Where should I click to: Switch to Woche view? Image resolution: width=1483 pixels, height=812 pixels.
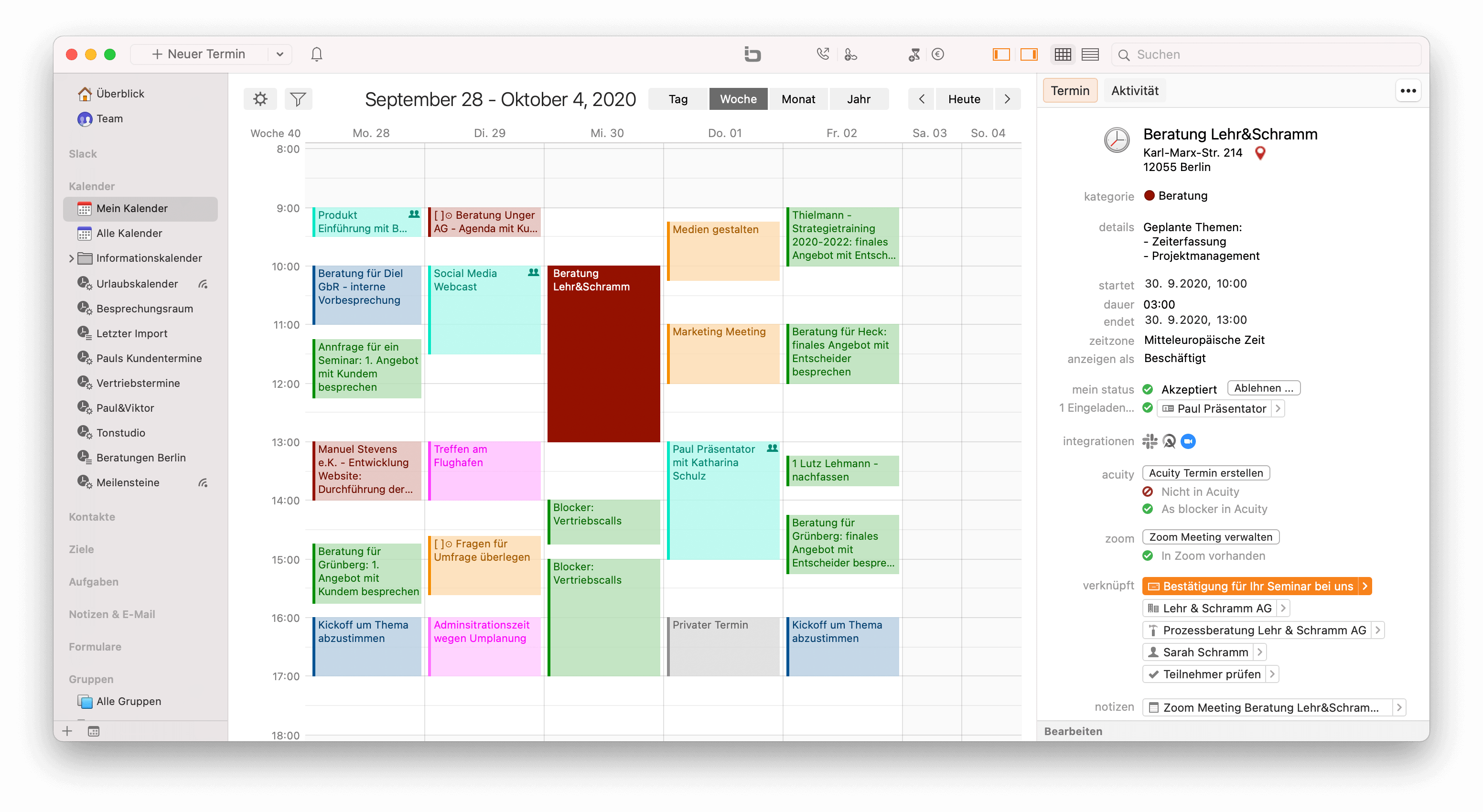[x=738, y=99]
